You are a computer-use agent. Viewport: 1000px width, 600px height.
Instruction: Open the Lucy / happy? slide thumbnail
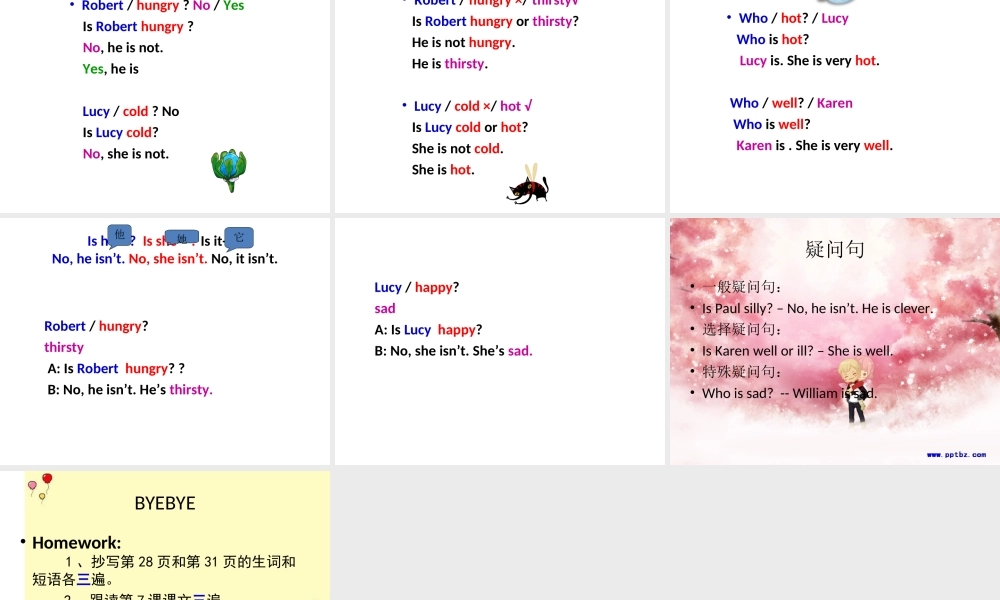(x=500, y=341)
